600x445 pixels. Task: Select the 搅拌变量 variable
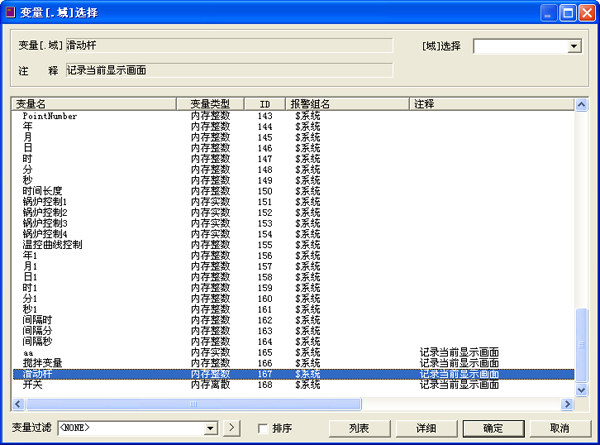pos(293,363)
